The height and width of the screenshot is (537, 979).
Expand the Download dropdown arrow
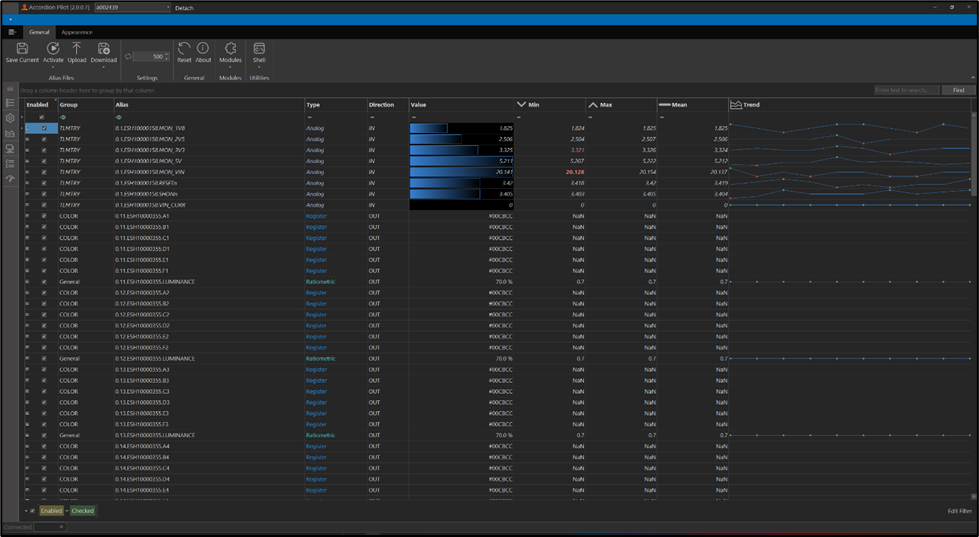[x=103, y=68]
